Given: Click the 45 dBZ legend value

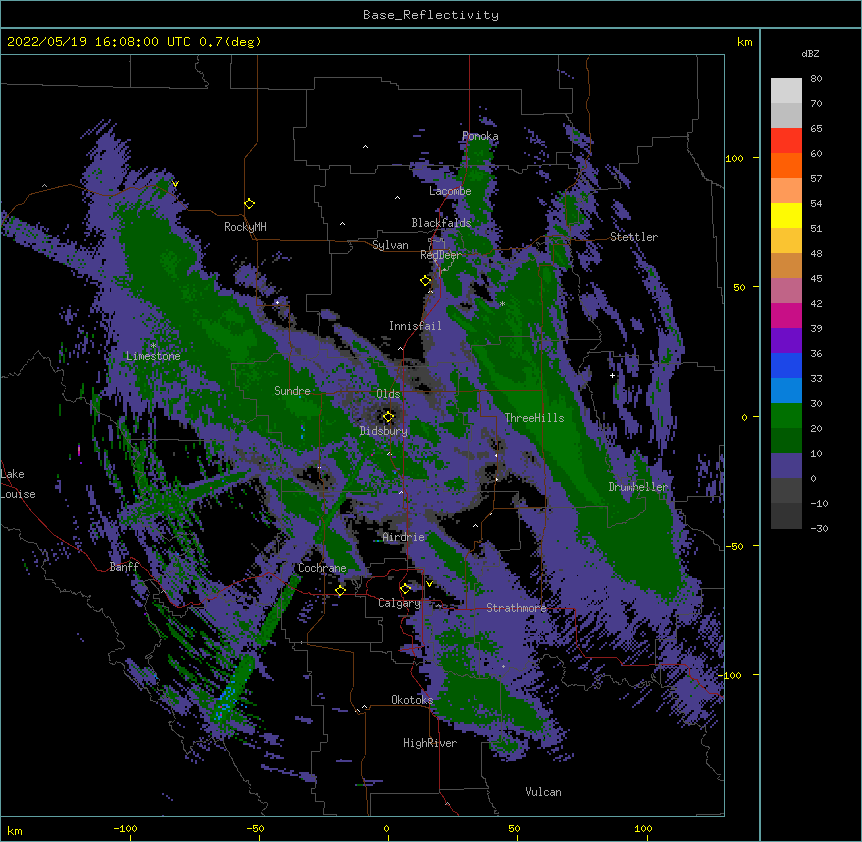Looking at the screenshot, I should click(816, 279).
